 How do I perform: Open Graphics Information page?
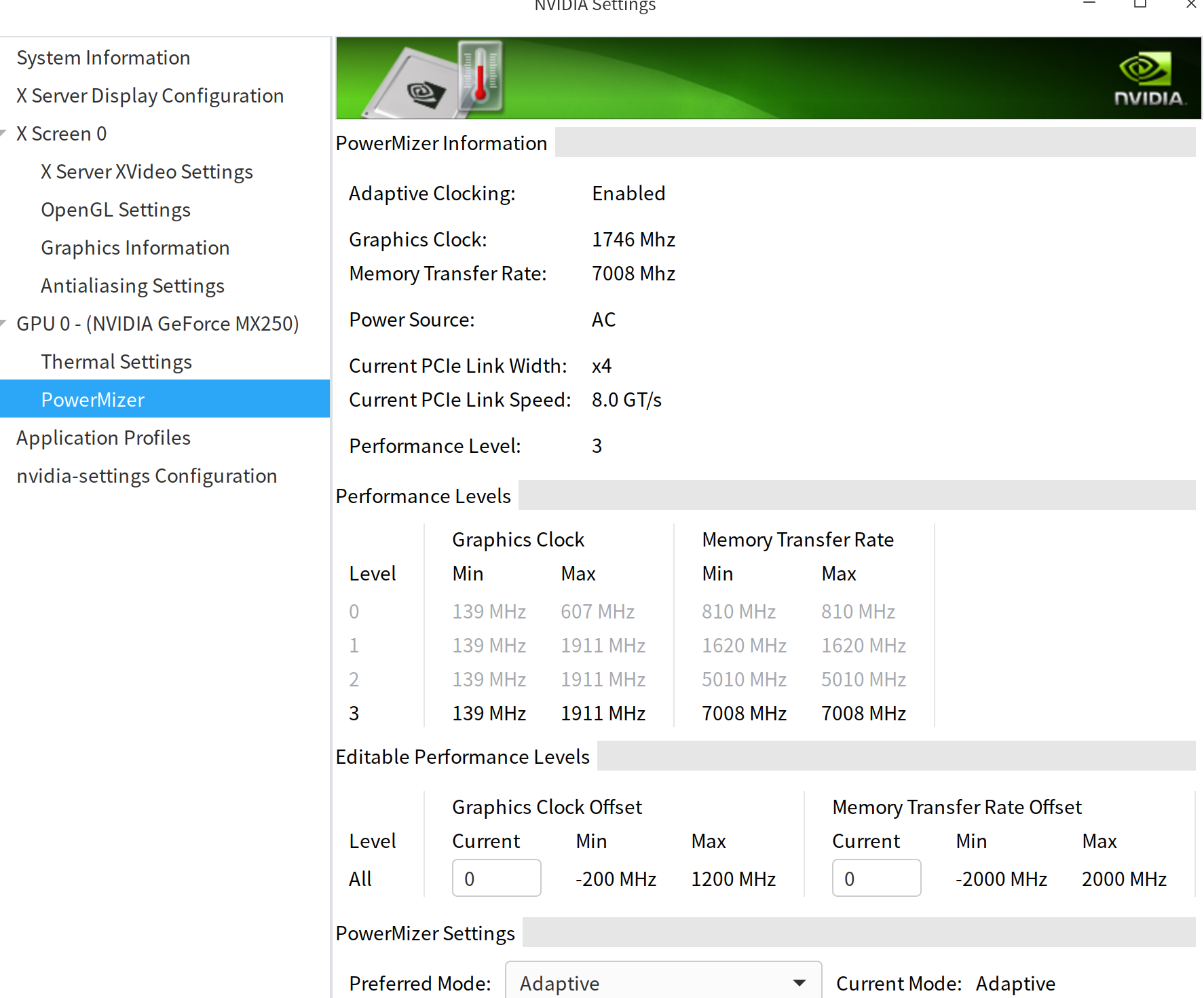[135, 248]
